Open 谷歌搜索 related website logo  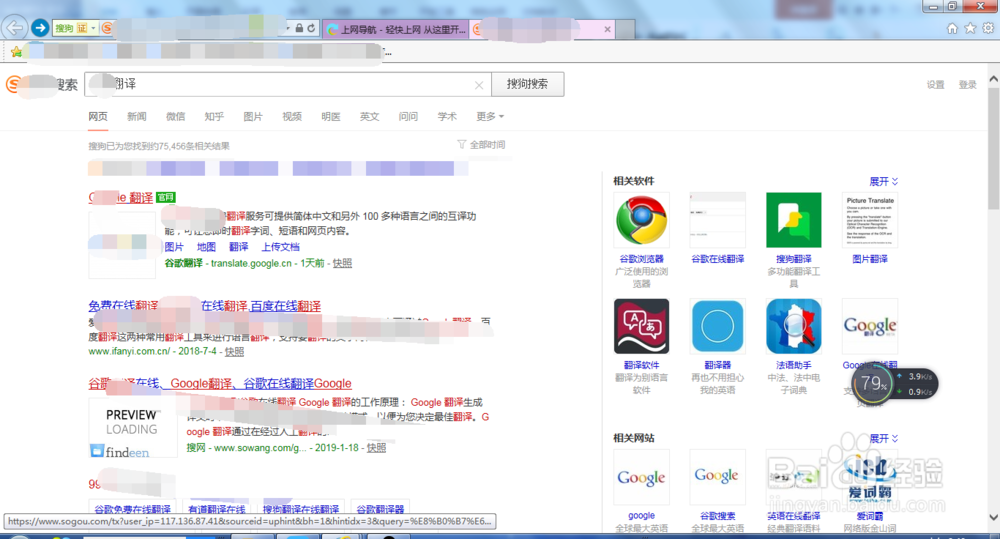coord(717,477)
